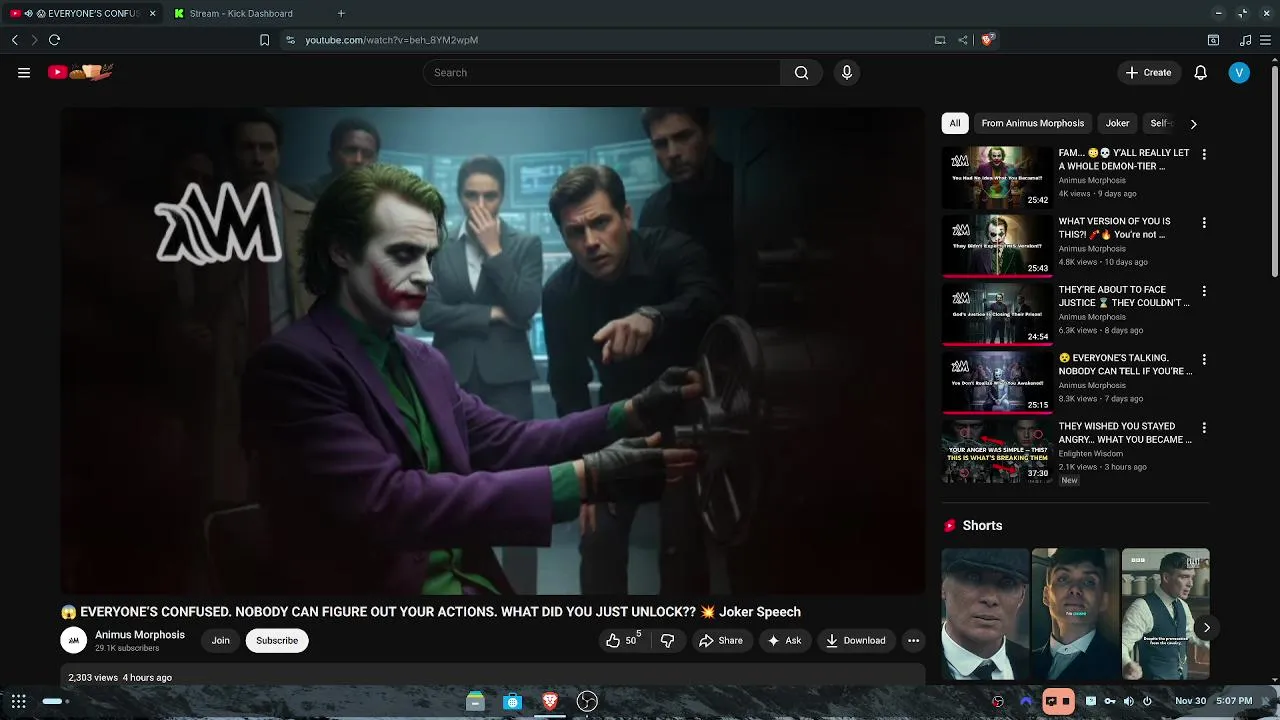Open options for 'EVERYONE'S TALKING' video
The height and width of the screenshot is (720, 1280).
coord(1204,359)
